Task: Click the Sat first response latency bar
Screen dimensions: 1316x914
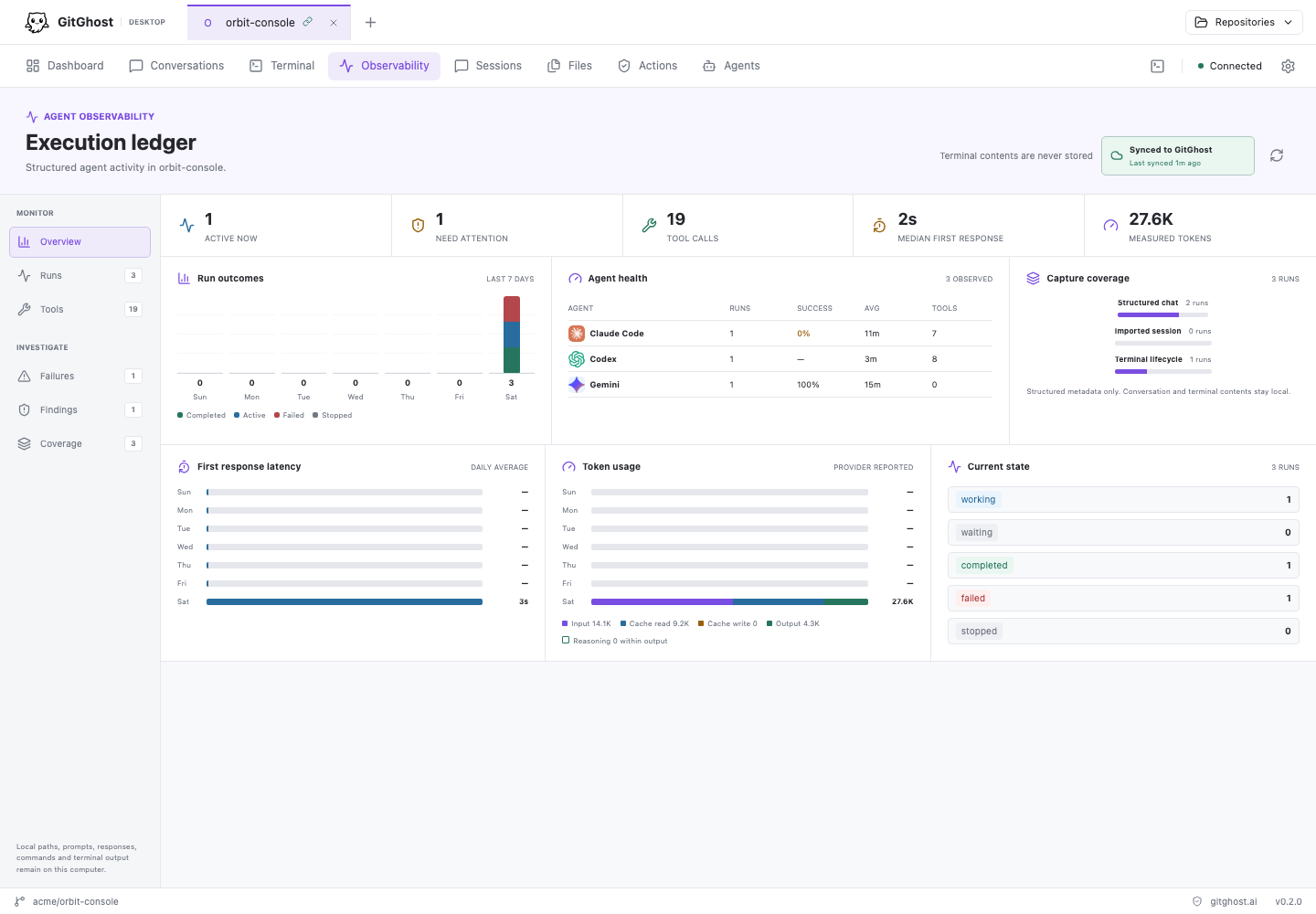Action: point(345,601)
